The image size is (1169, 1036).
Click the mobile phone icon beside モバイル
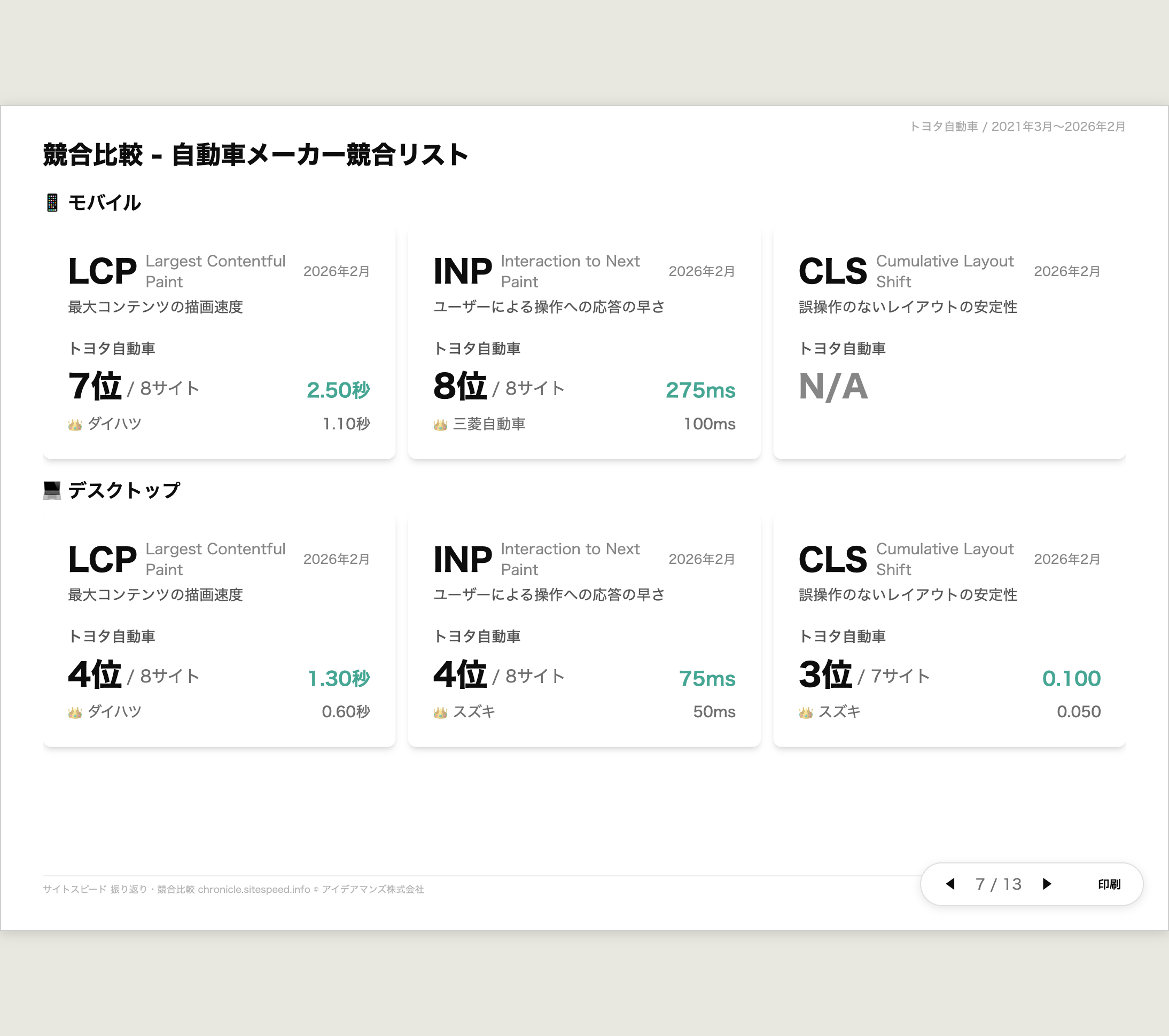point(52,202)
